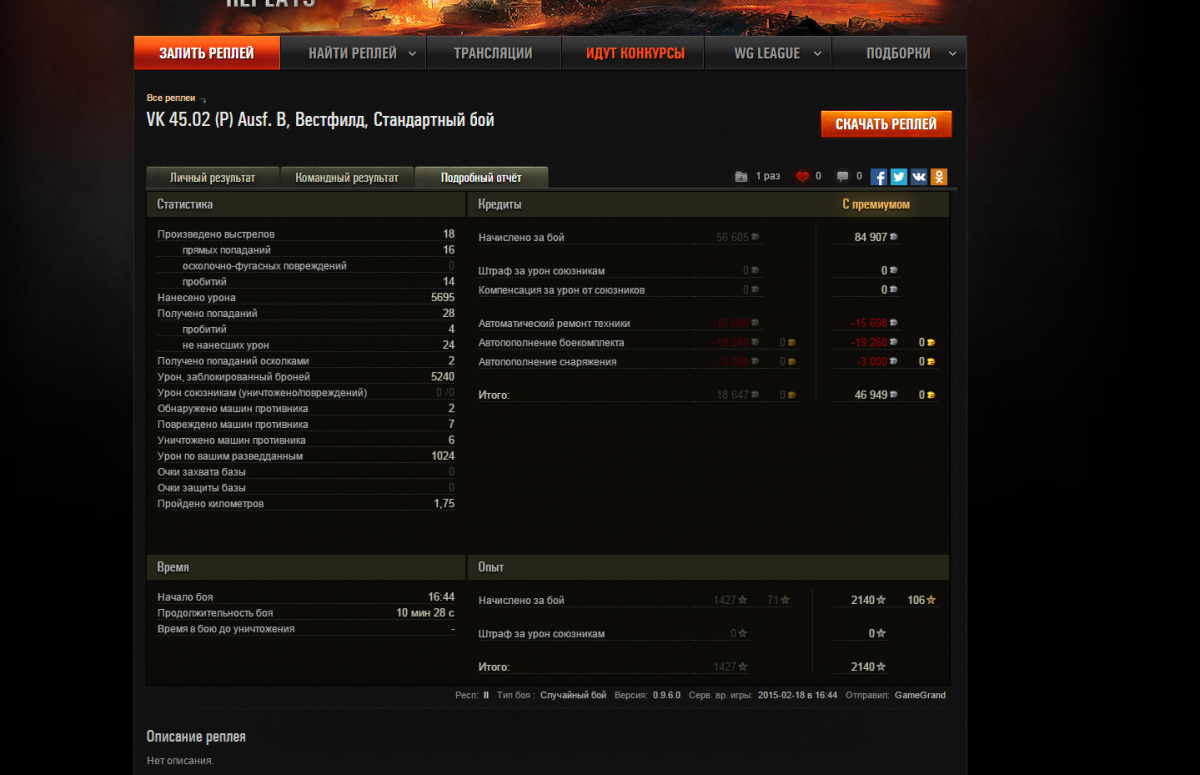Click the Продолжительность боя value 10 мин 28 с
The height and width of the screenshot is (775, 1200).
425,613
